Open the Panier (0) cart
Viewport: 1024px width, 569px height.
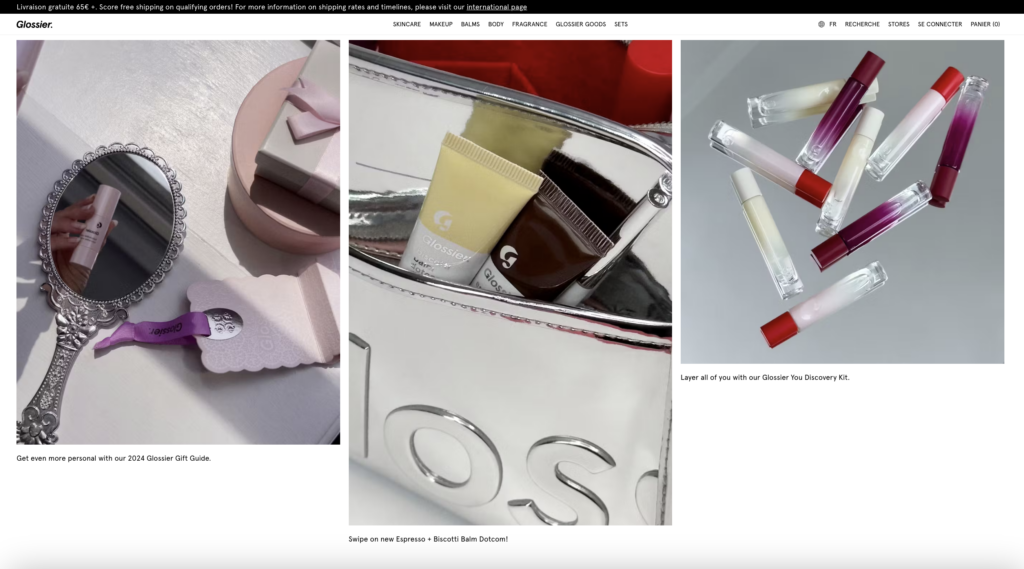(985, 24)
